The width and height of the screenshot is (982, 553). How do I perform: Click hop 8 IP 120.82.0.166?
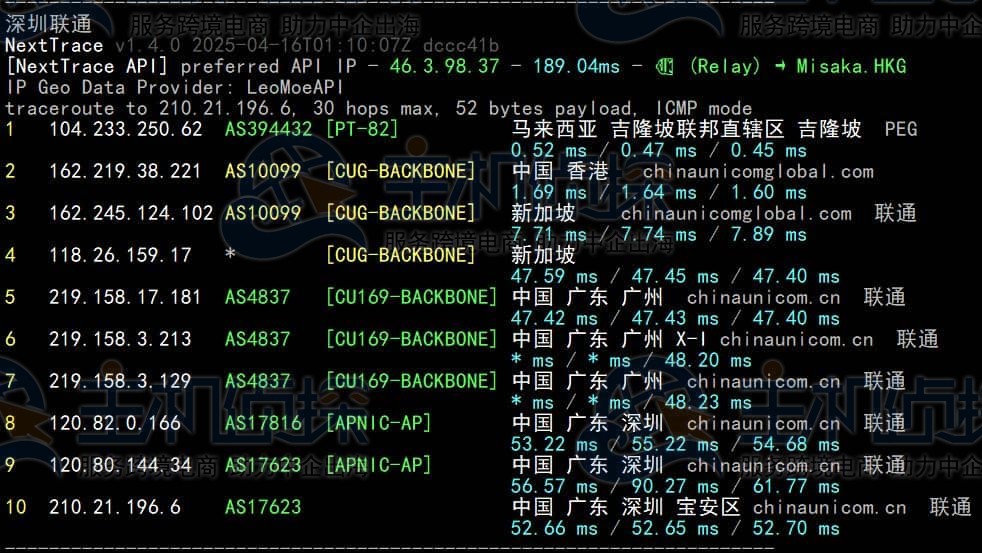point(115,423)
